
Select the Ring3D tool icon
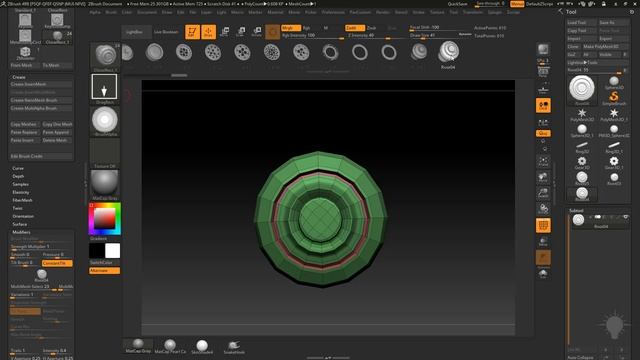click(x=582, y=146)
